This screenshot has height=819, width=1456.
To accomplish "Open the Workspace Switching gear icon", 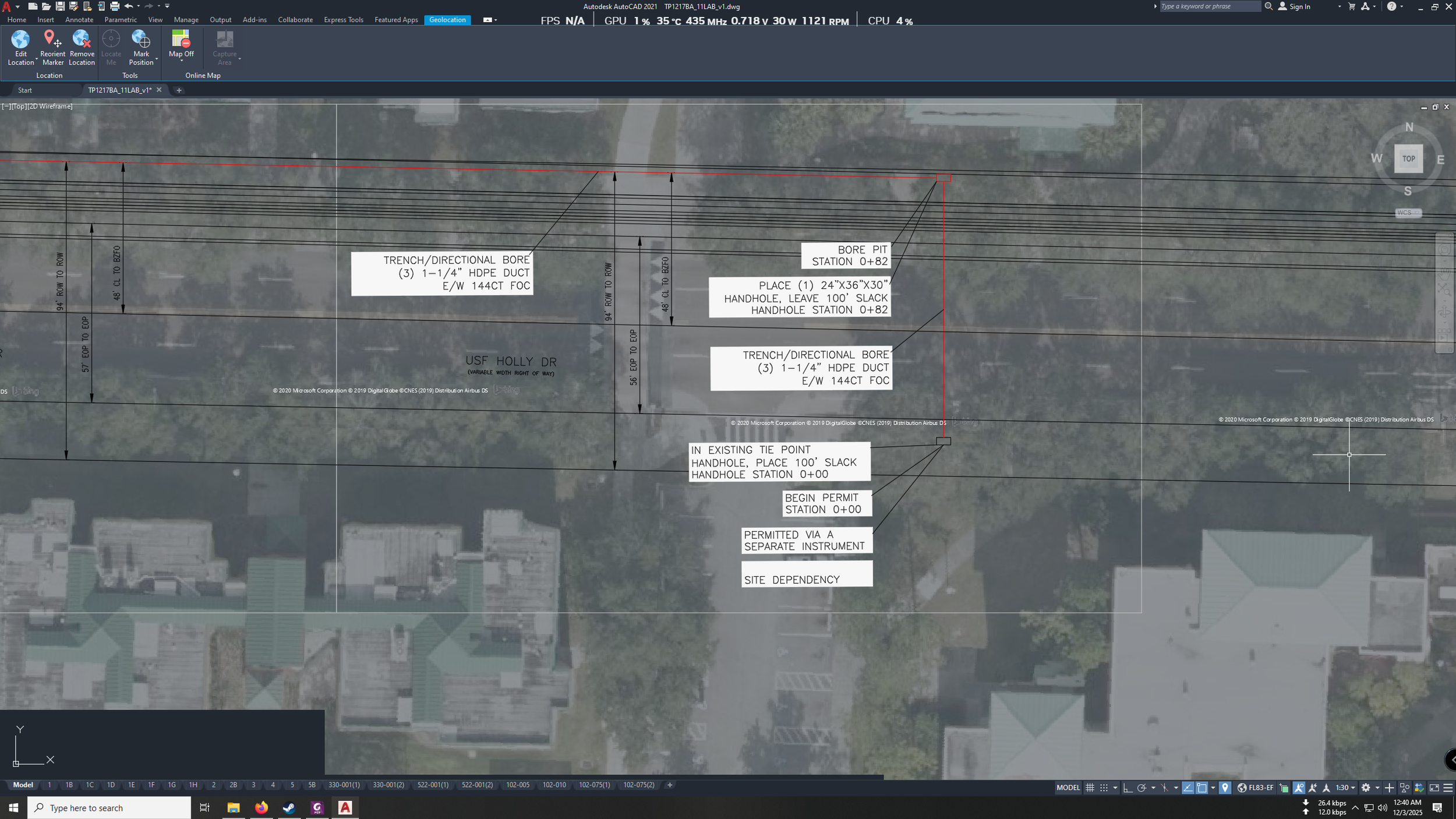I will pos(1366,788).
